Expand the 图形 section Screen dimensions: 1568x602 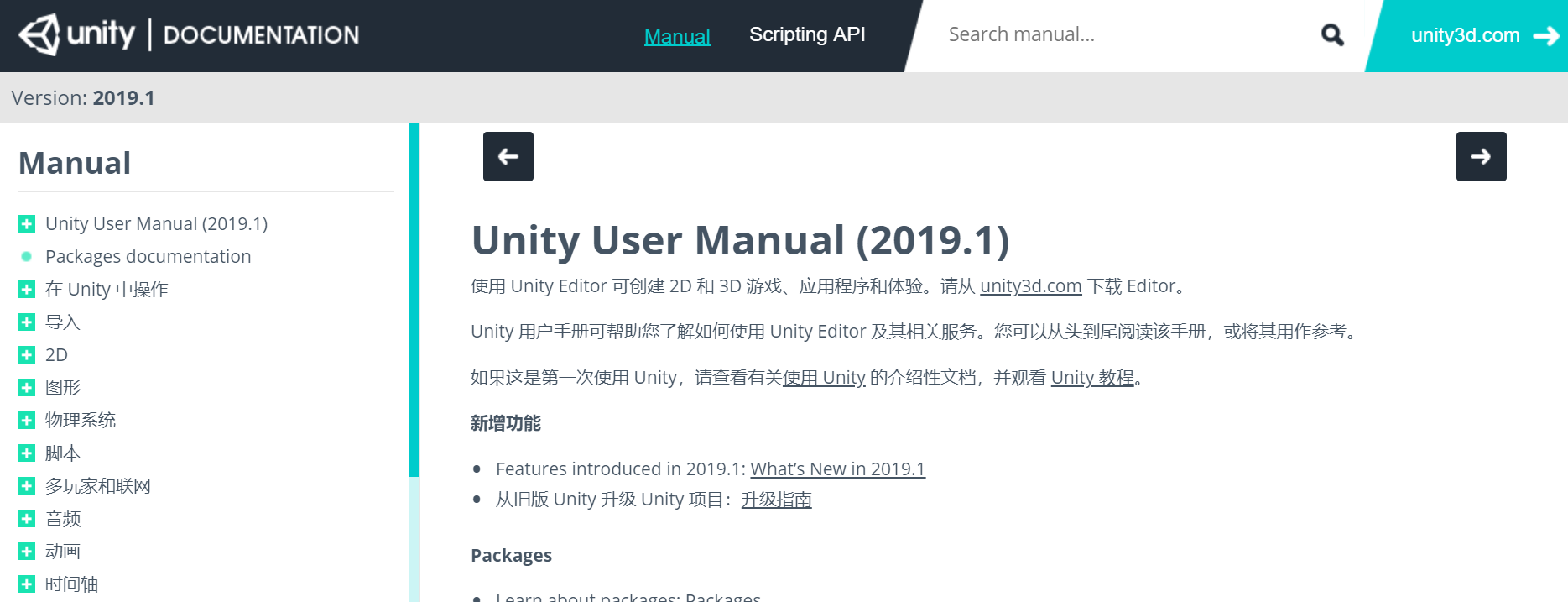[27, 388]
